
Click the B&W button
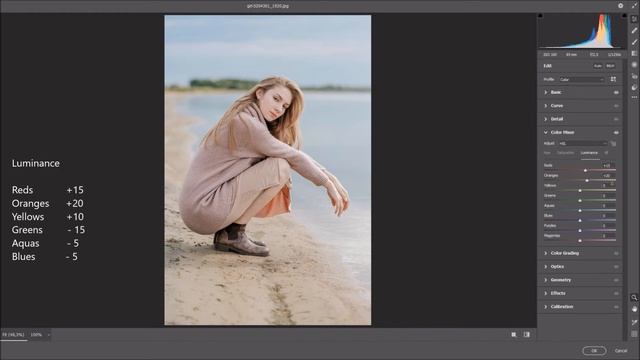click(x=610, y=66)
